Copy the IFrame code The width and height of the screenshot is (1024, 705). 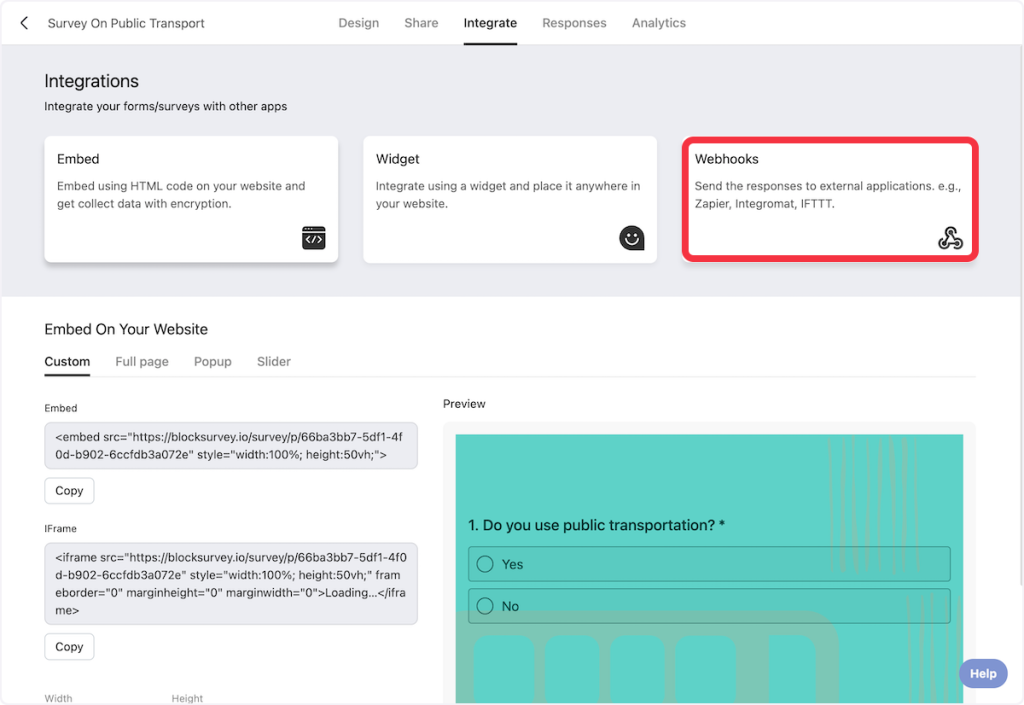click(x=69, y=647)
